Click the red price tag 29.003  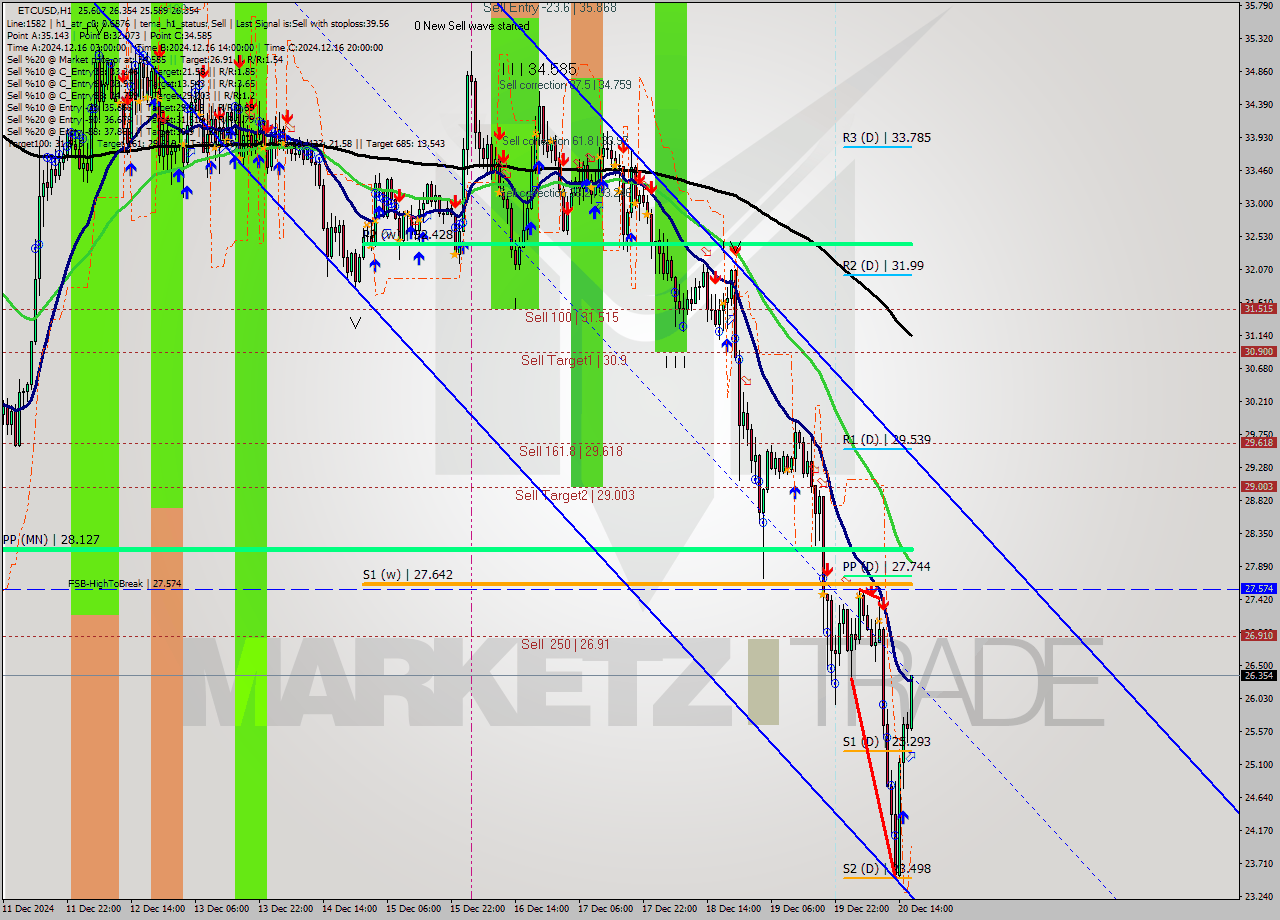click(1258, 486)
